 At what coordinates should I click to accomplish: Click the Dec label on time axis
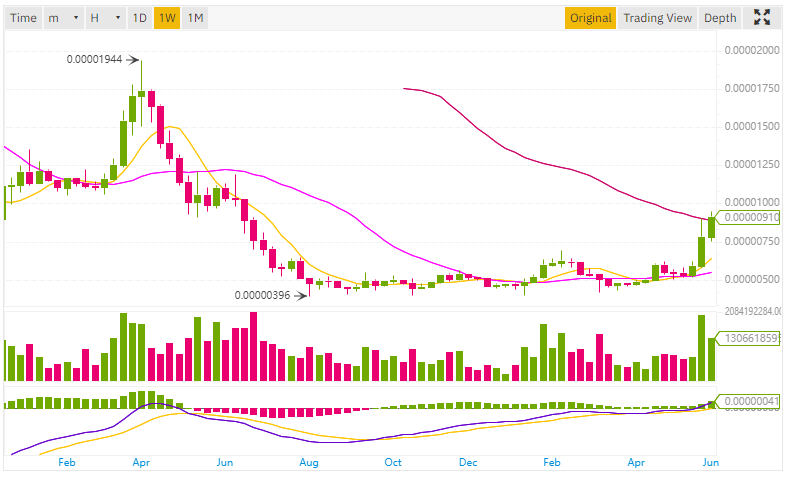click(468, 462)
